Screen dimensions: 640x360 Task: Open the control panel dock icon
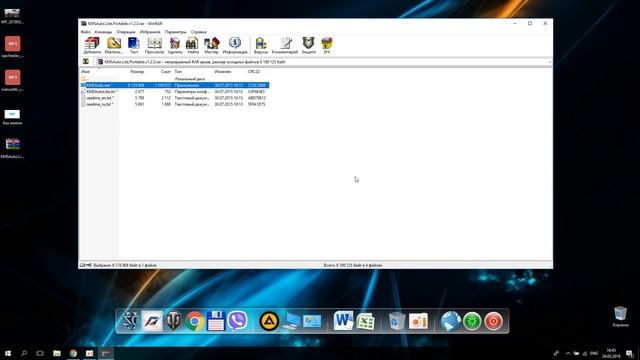(312, 321)
